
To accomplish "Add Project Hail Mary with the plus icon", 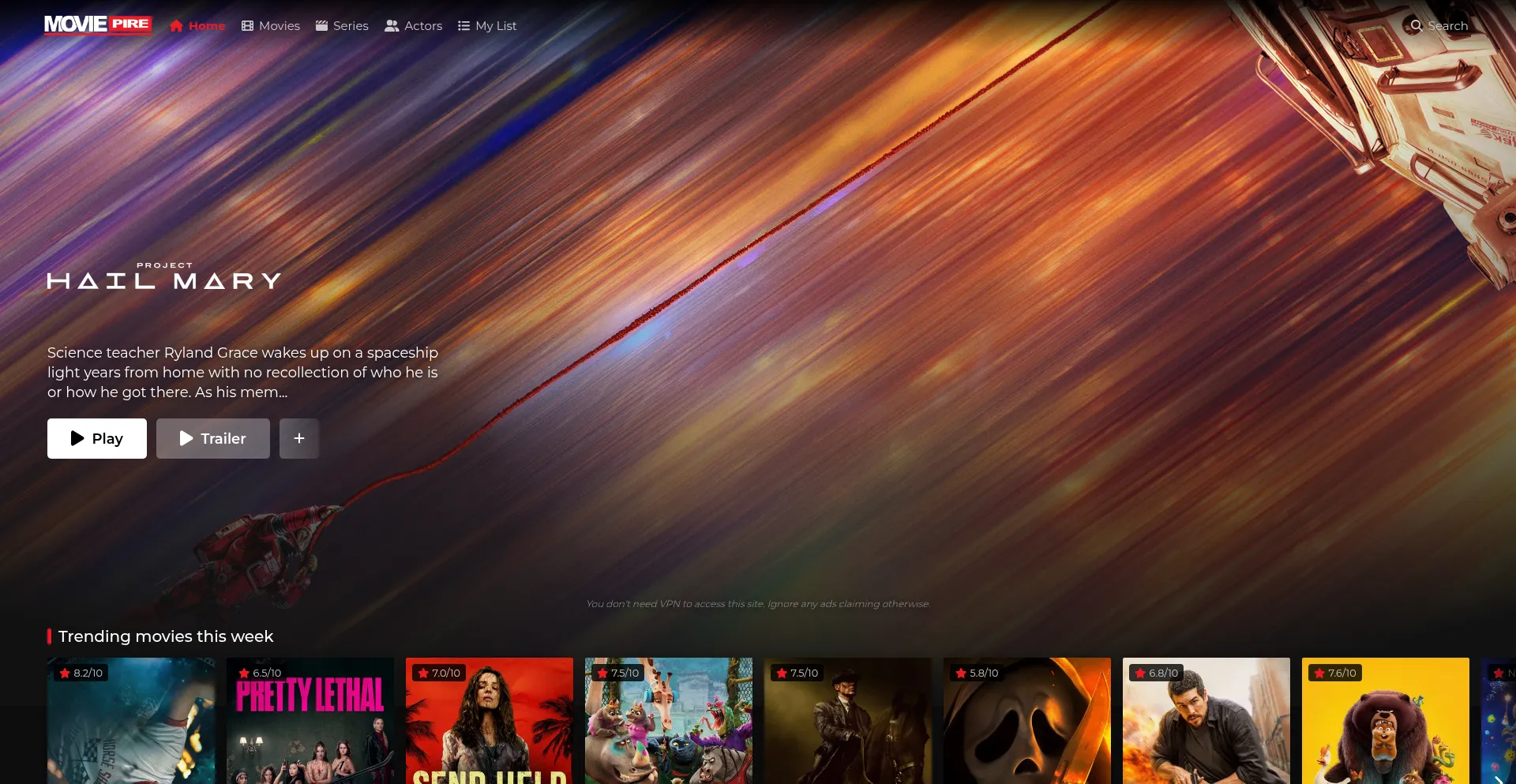I will (x=299, y=438).
